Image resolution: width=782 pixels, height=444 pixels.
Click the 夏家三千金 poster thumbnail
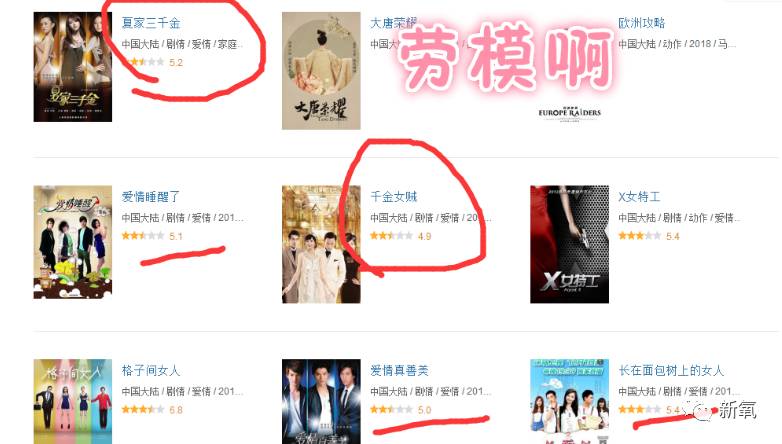tap(73, 67)
